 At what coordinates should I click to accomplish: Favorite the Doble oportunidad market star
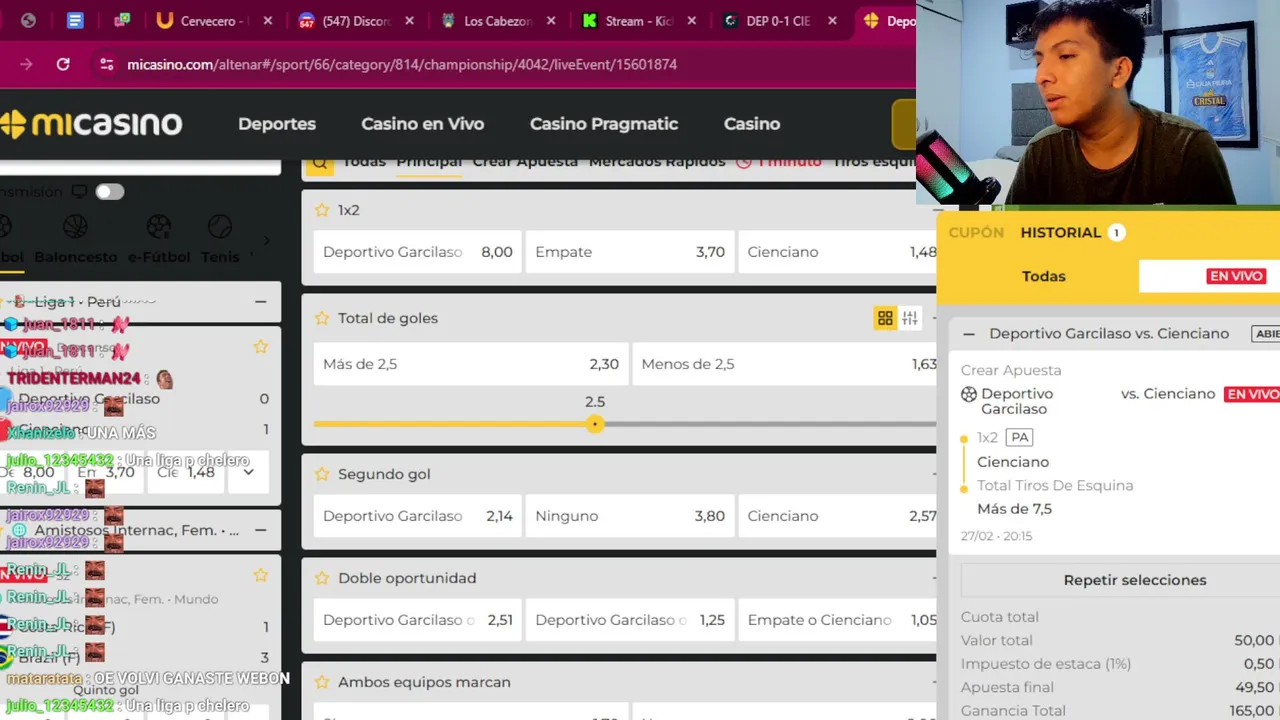[322, 578]
